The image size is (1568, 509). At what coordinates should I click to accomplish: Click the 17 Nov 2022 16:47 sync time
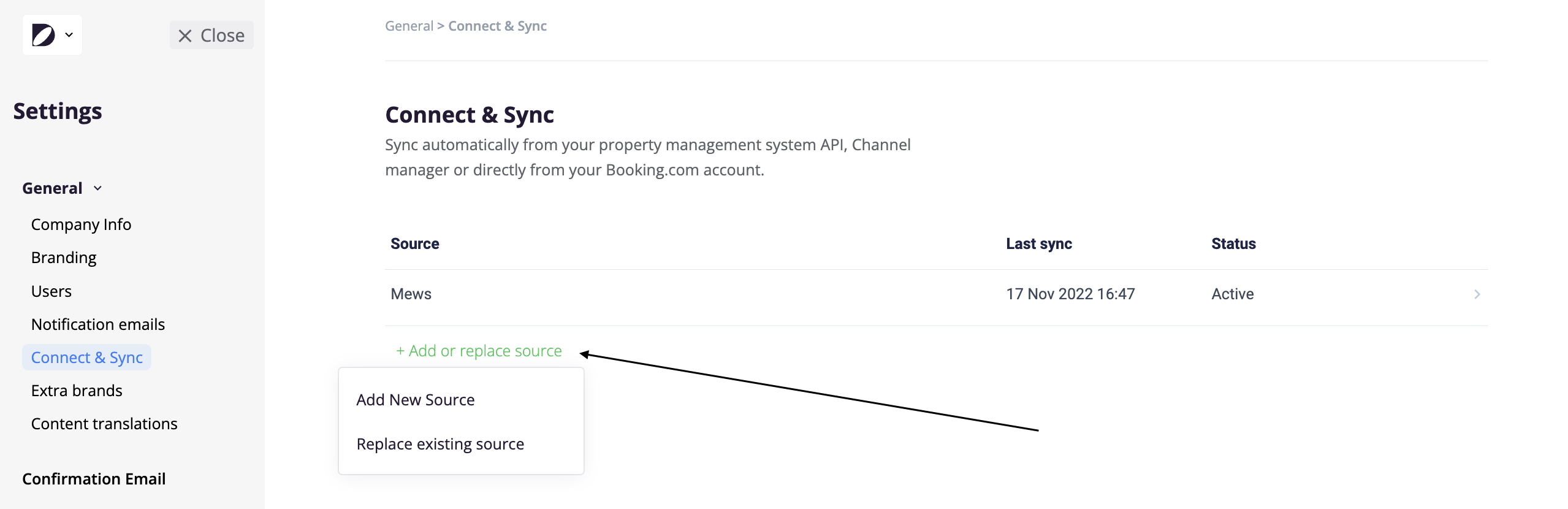1070,294
